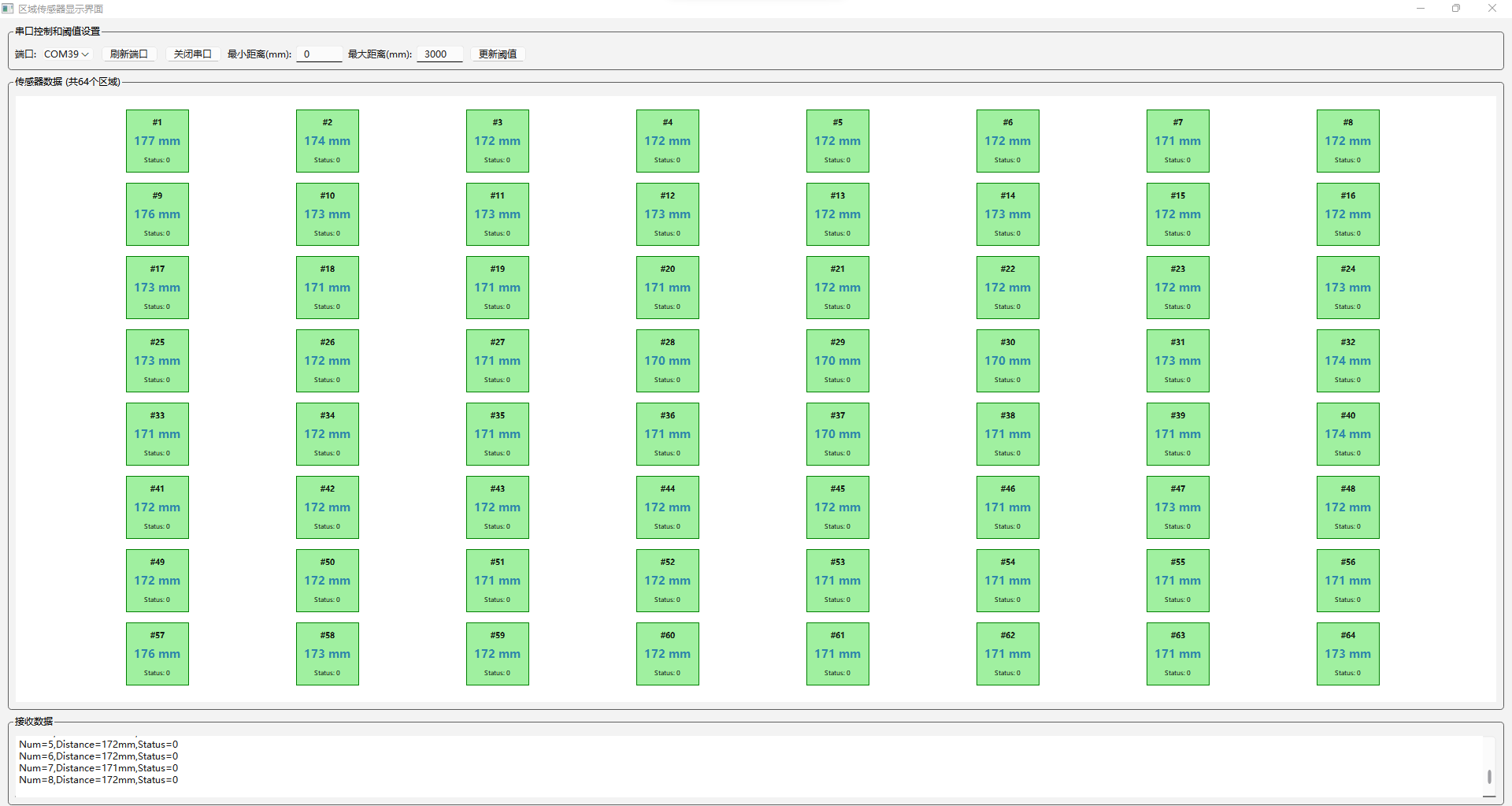Screen dimensions: 1512x806
Task: Select sensor tile #2 showing 174 mm
Action: pos(328,141)
